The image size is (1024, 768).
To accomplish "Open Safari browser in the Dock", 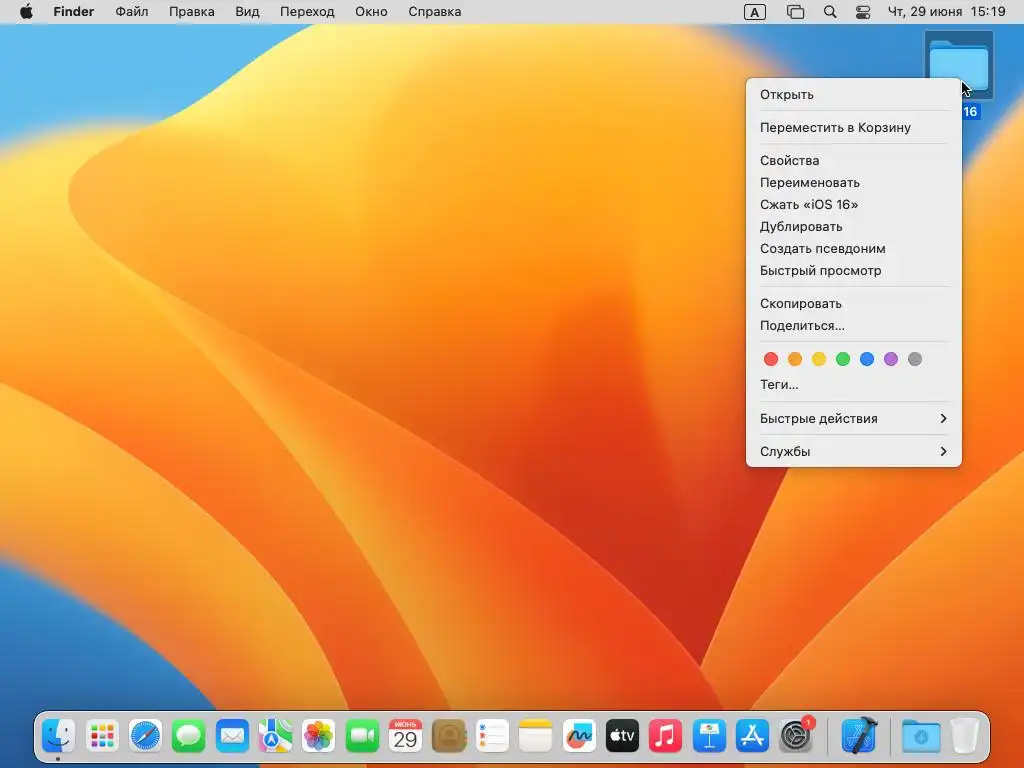I will (145, 736).
